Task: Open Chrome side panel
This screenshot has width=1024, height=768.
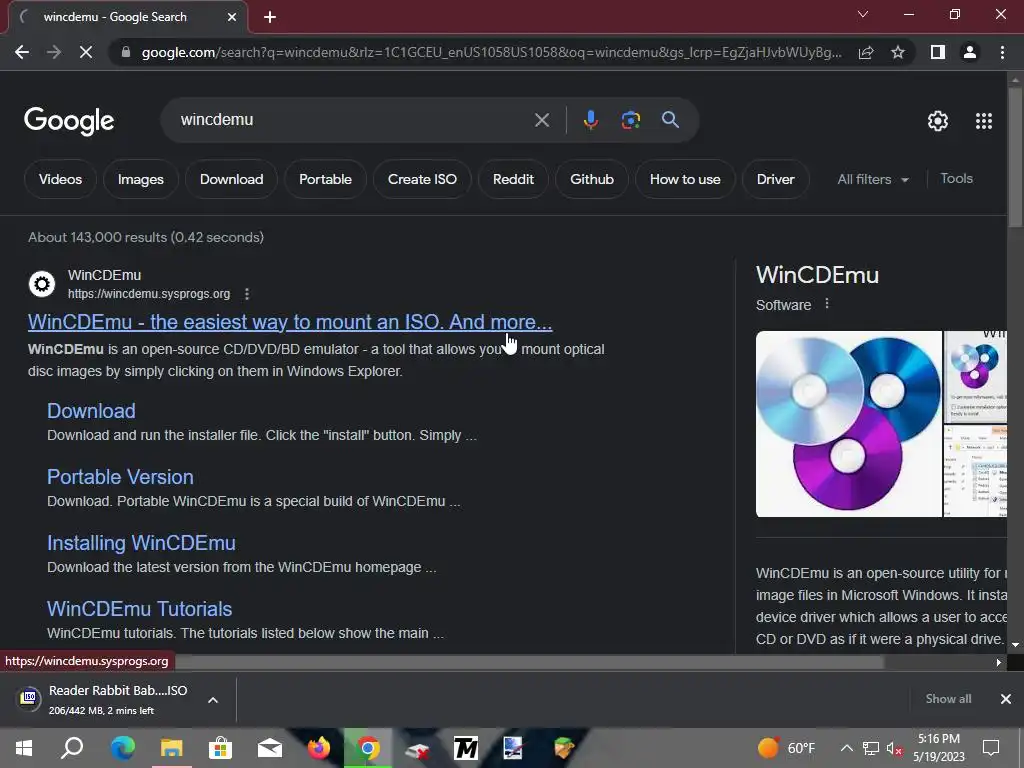Action: tap(938, 52)
